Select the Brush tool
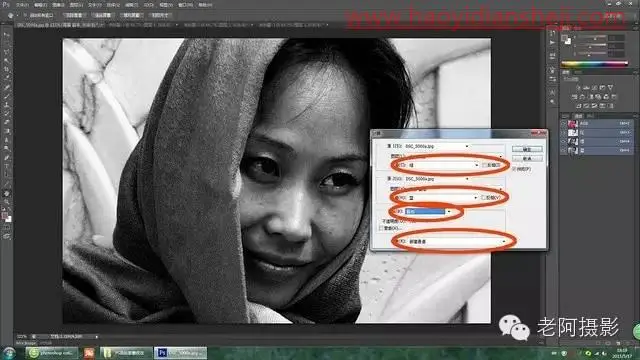The width and height of the screenshot is (640, 360). [x=7, y=96]
